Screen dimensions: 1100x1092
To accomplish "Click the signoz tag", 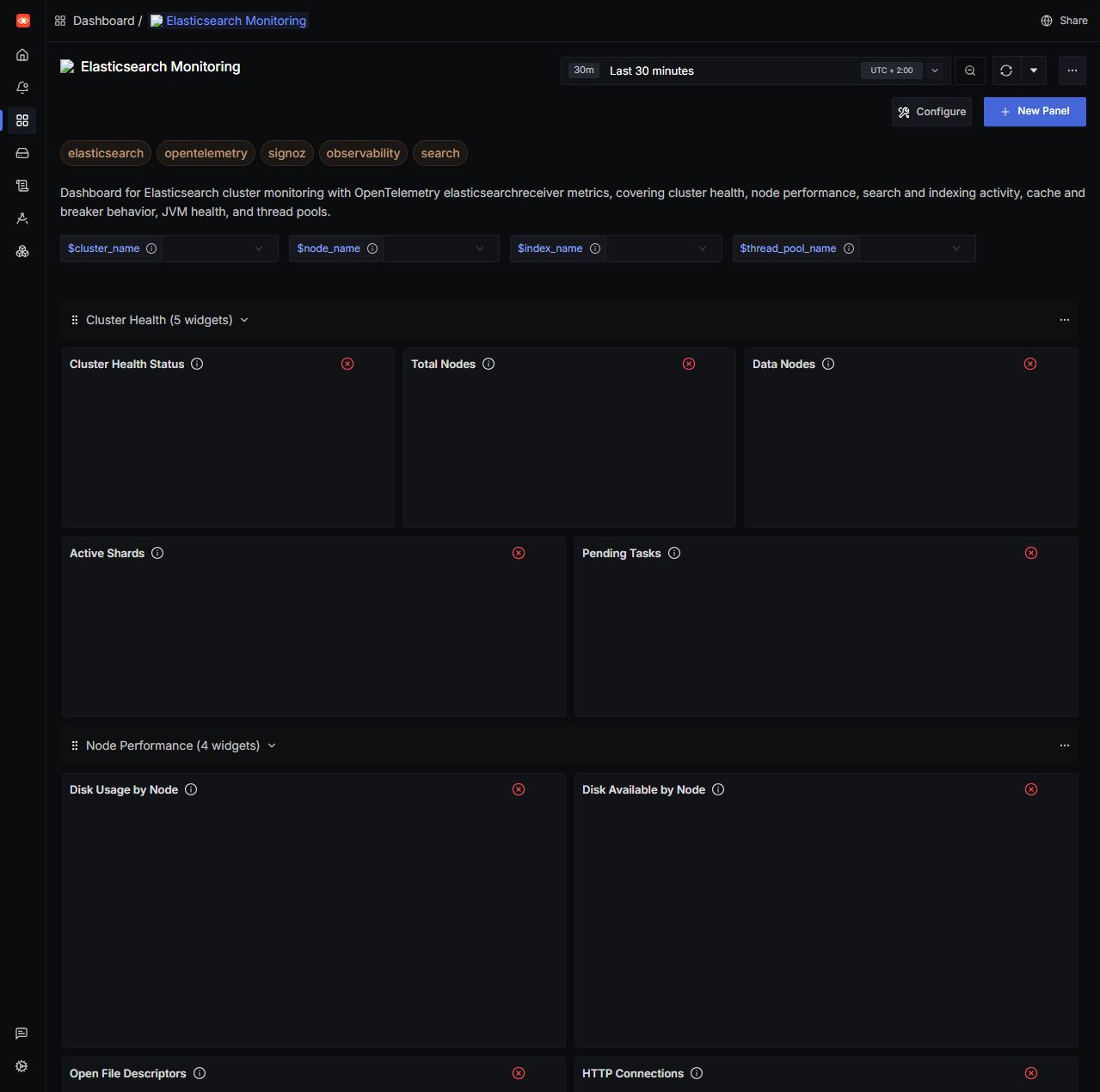I will [x=286, y=153].
